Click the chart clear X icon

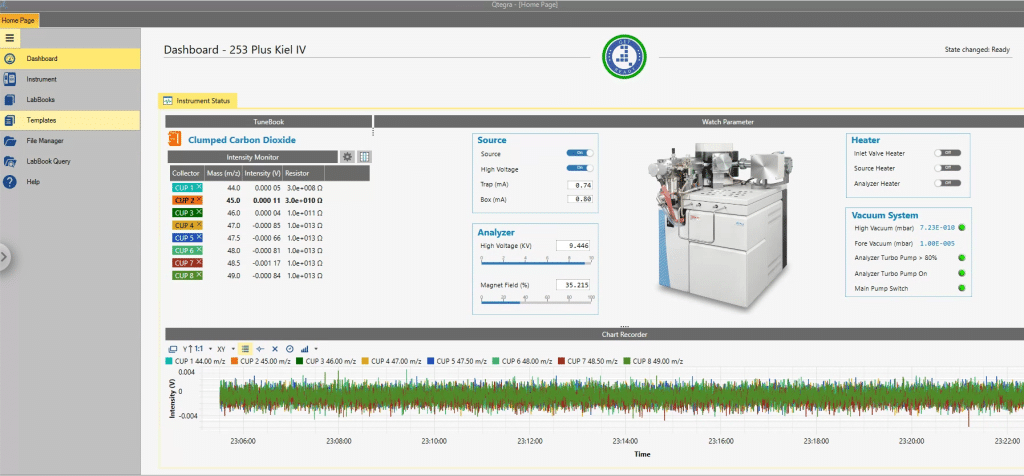click(275, 349)
